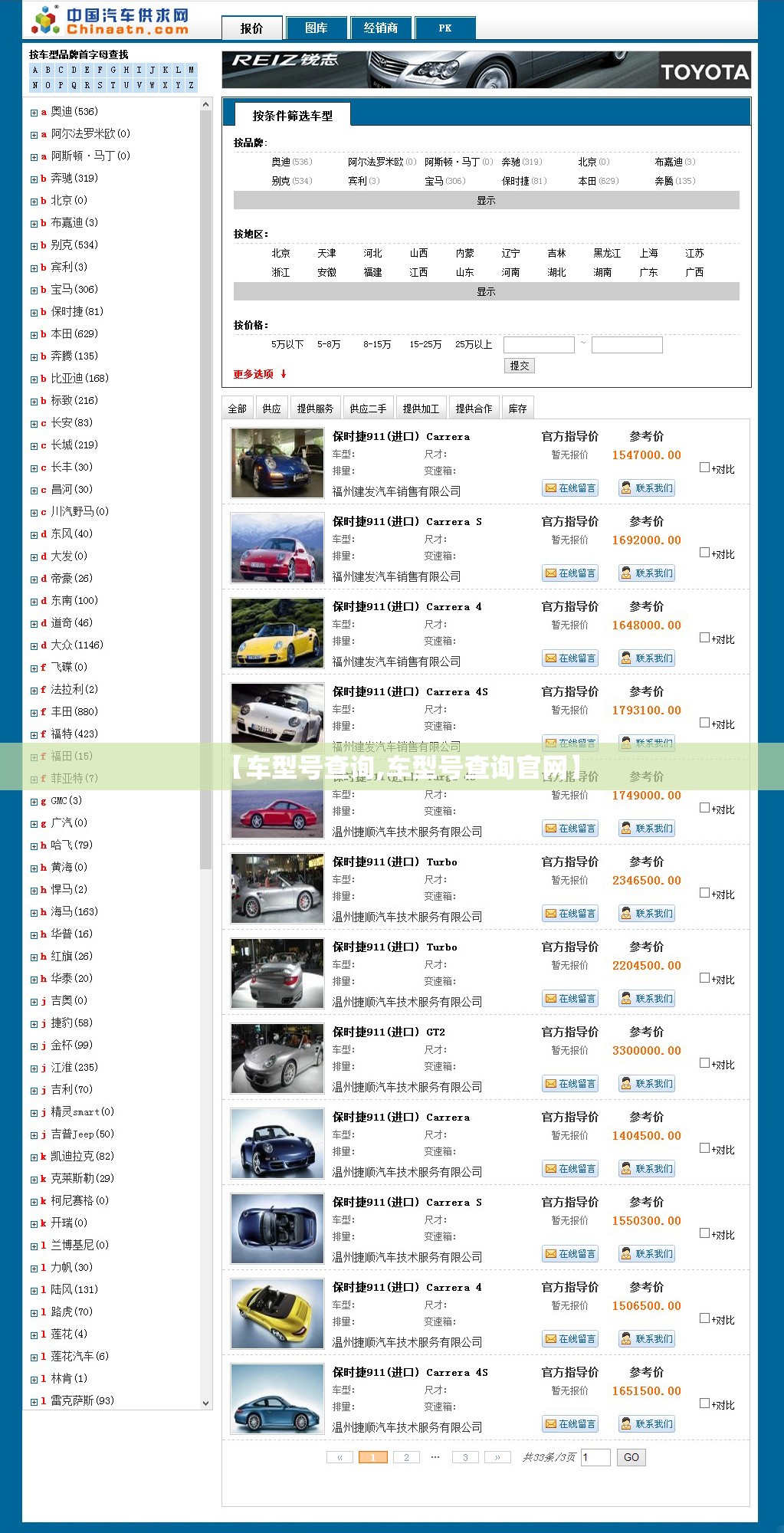
Task: Open the 图库 top tab
Action: pos(316,28)
